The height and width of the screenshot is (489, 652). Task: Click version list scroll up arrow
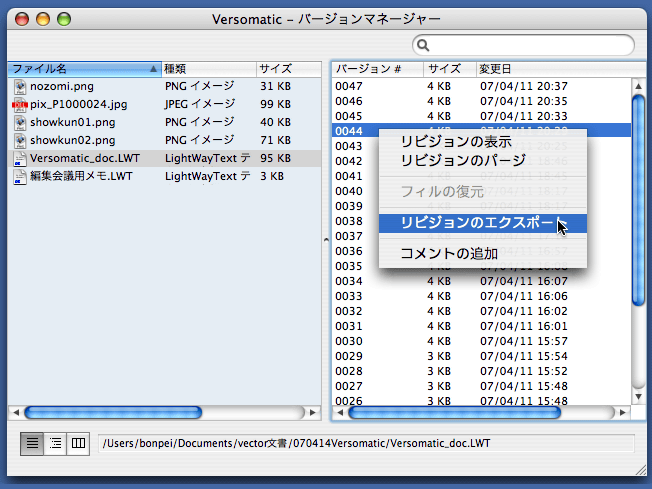pos(638,86)
